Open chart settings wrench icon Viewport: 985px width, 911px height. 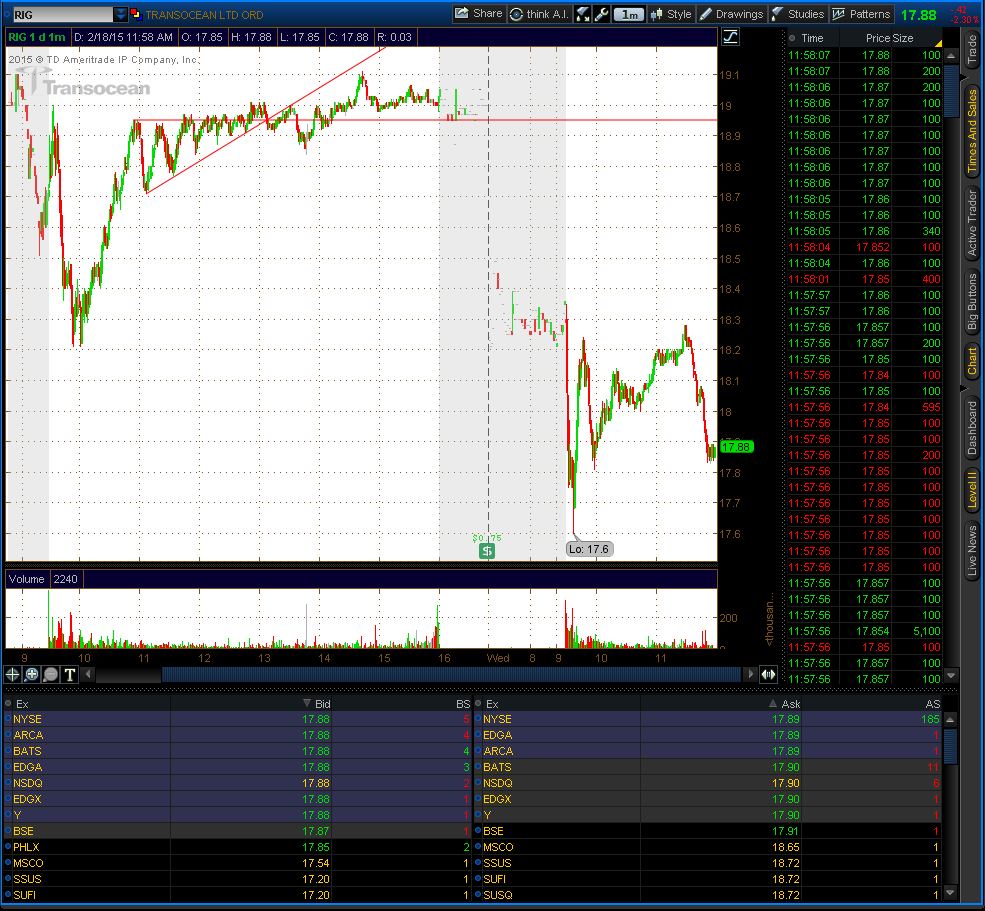coord(601,14)
